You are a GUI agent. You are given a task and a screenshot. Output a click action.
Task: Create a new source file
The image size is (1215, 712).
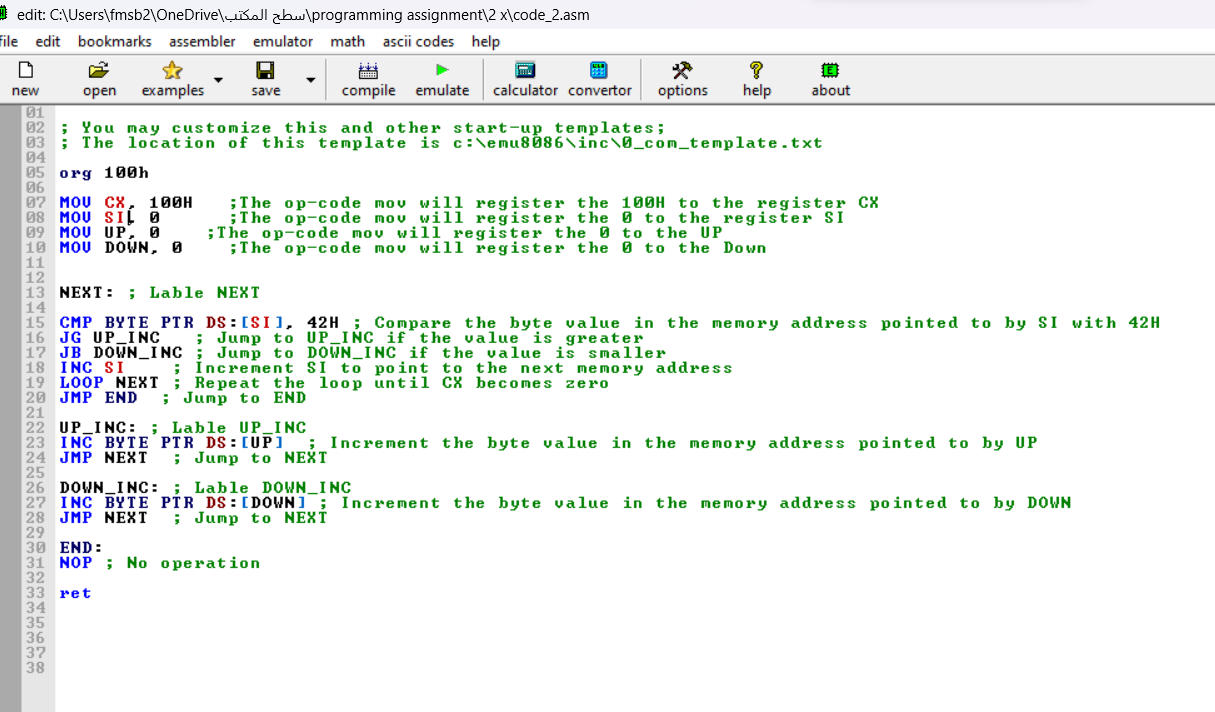coord(25,79)
